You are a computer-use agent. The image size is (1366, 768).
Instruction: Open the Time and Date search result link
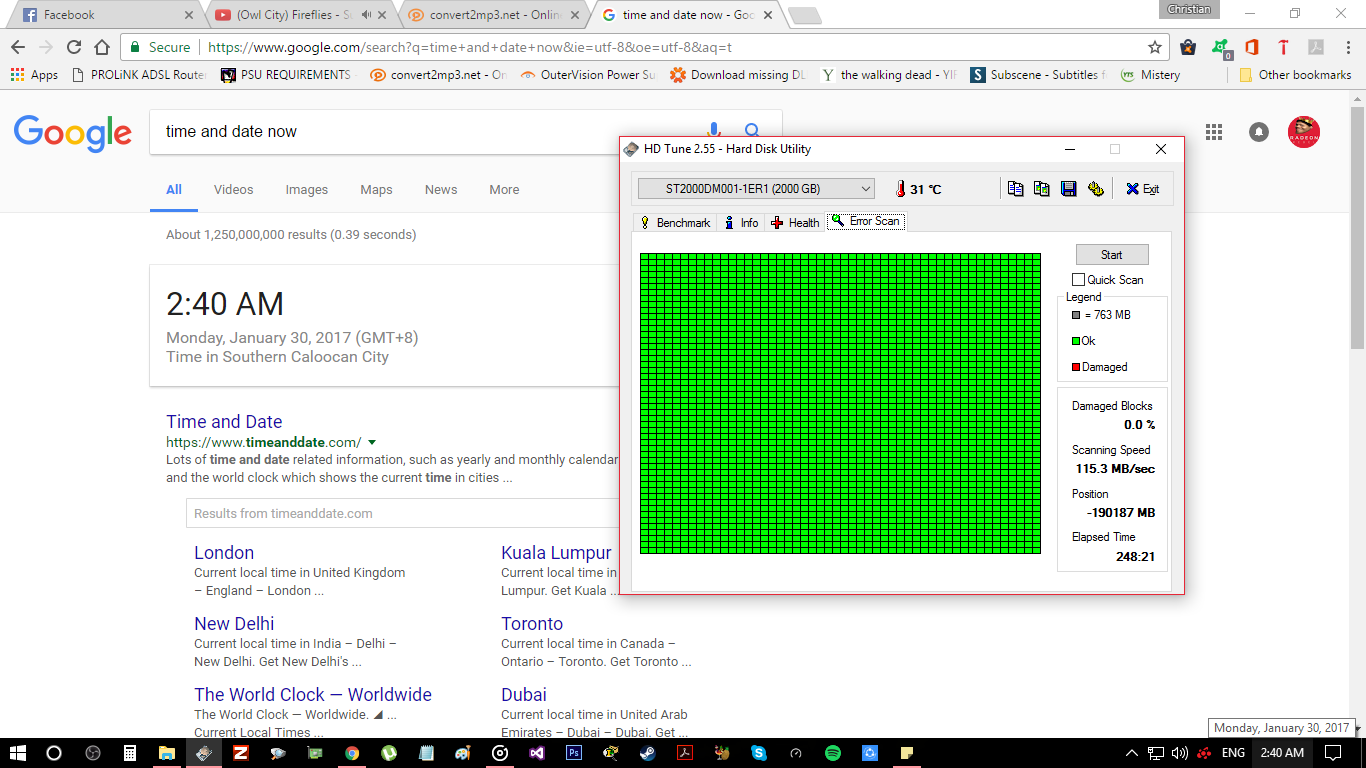[224, 422]
